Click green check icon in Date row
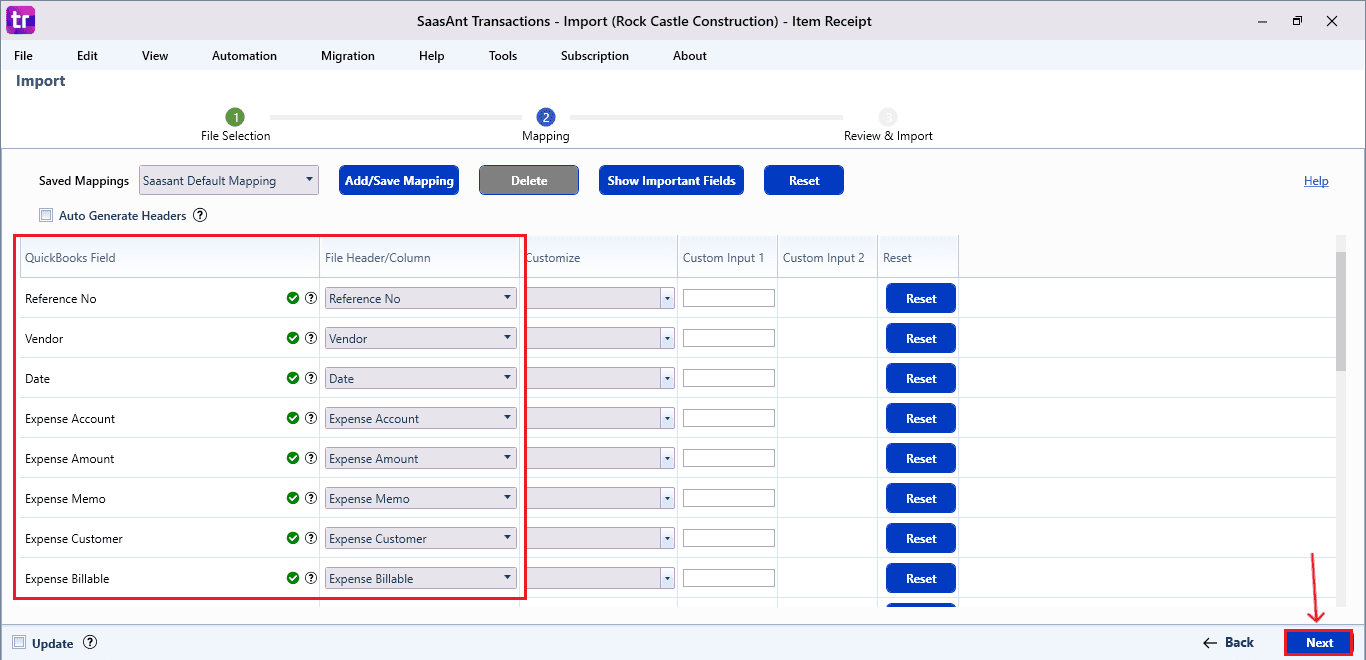This screenshot has height=660, width=1366. [x=293, y=378]
